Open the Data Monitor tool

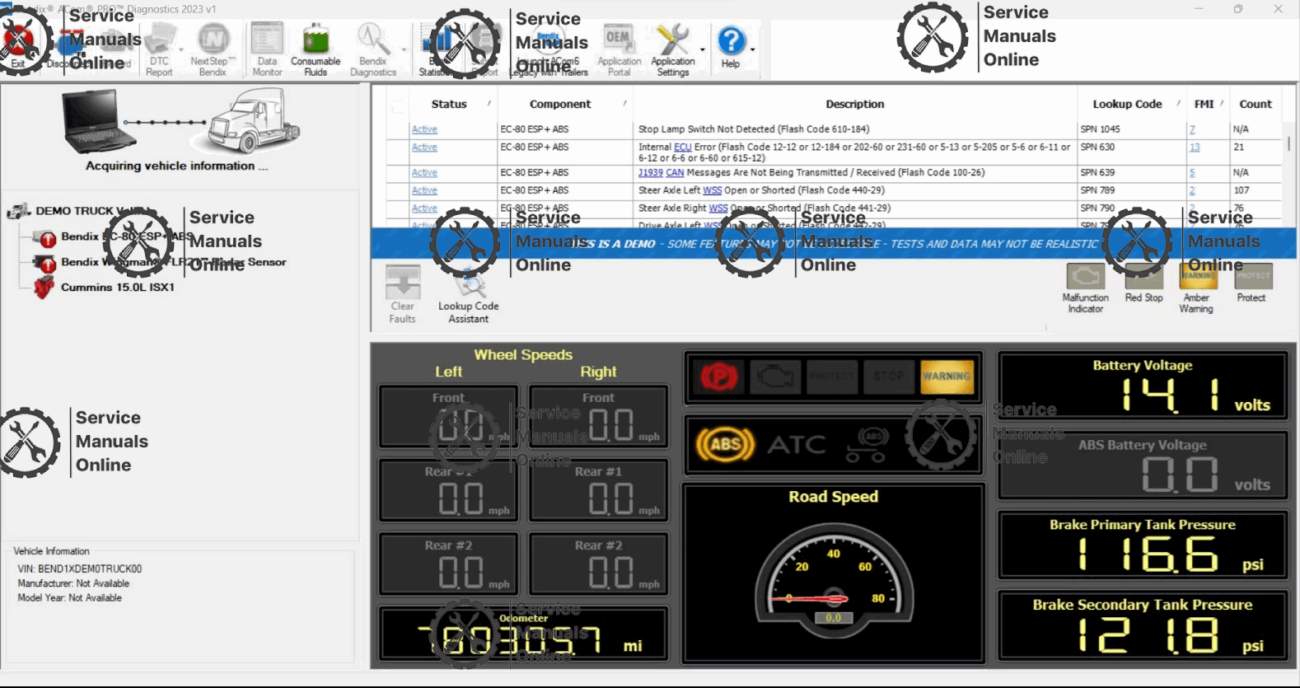coord(267,48)
